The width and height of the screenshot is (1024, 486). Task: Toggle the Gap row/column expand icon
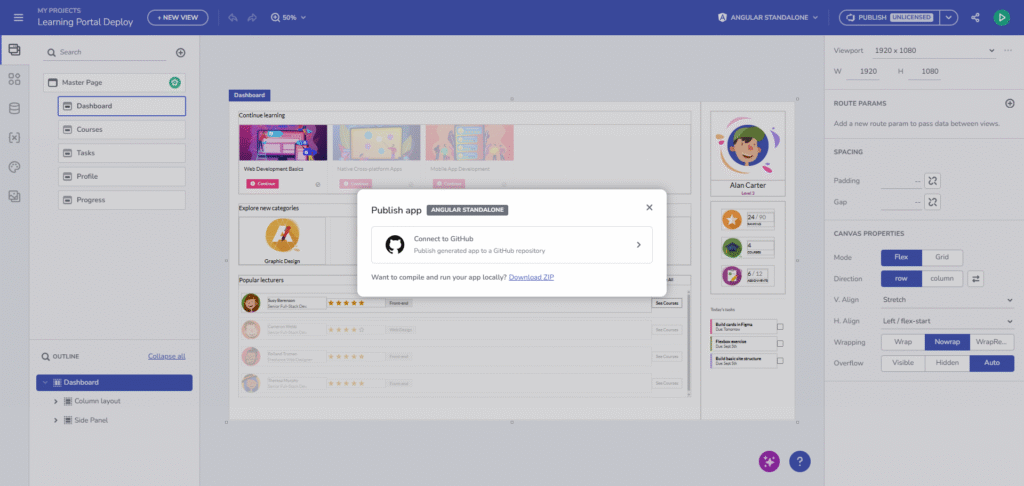(933, 202)
